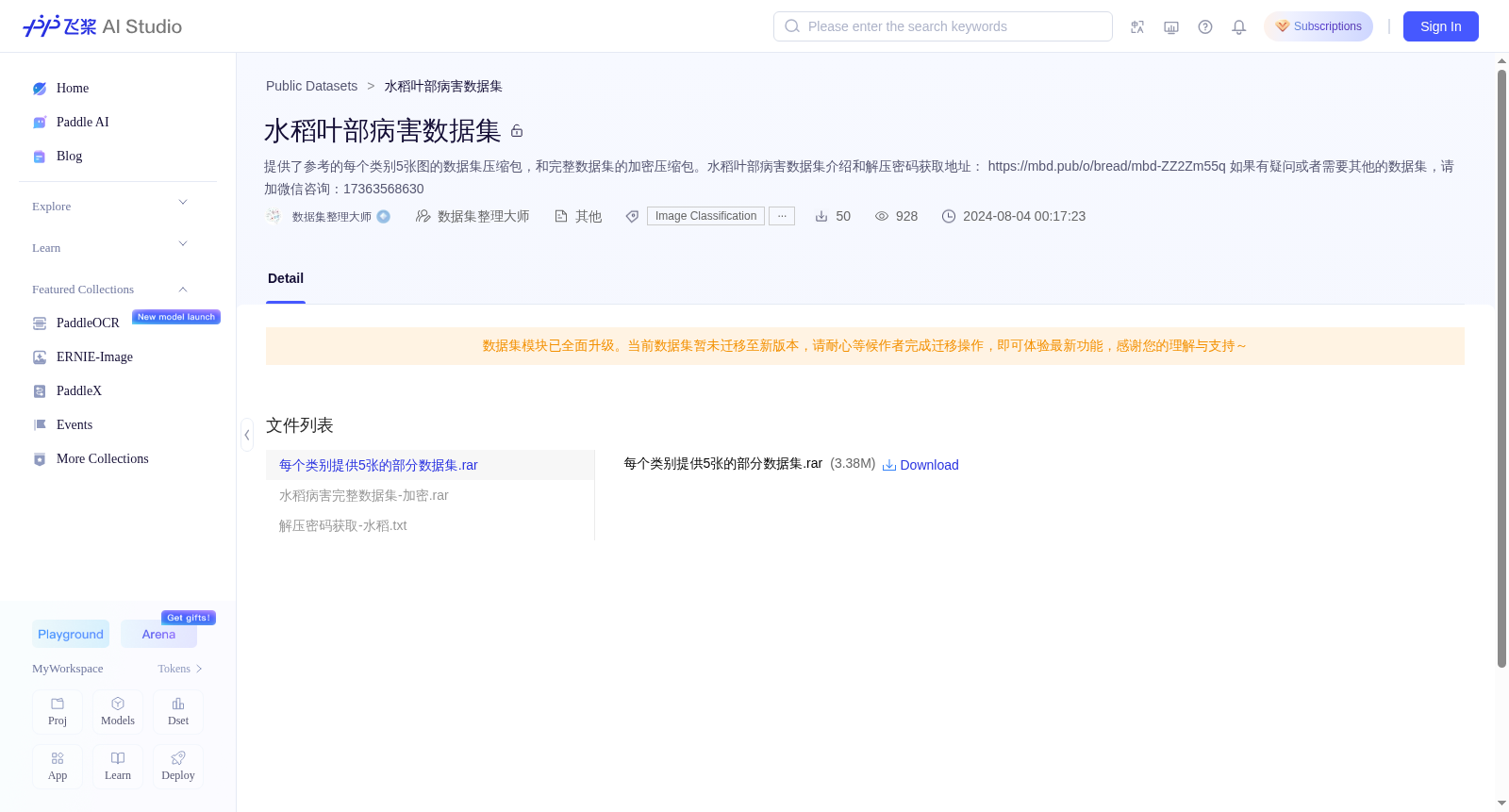Expand more tags with ellipsis button
This screenshot has width=1509, height=812.
tap(782, 216)
